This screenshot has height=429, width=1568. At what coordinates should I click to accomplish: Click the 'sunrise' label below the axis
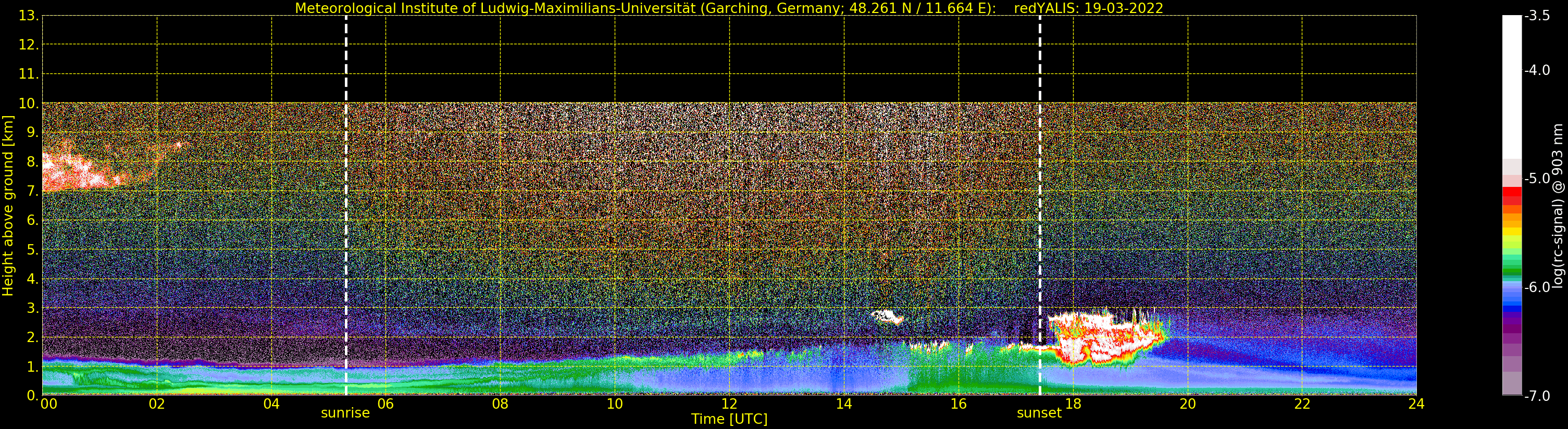(345, 413)
